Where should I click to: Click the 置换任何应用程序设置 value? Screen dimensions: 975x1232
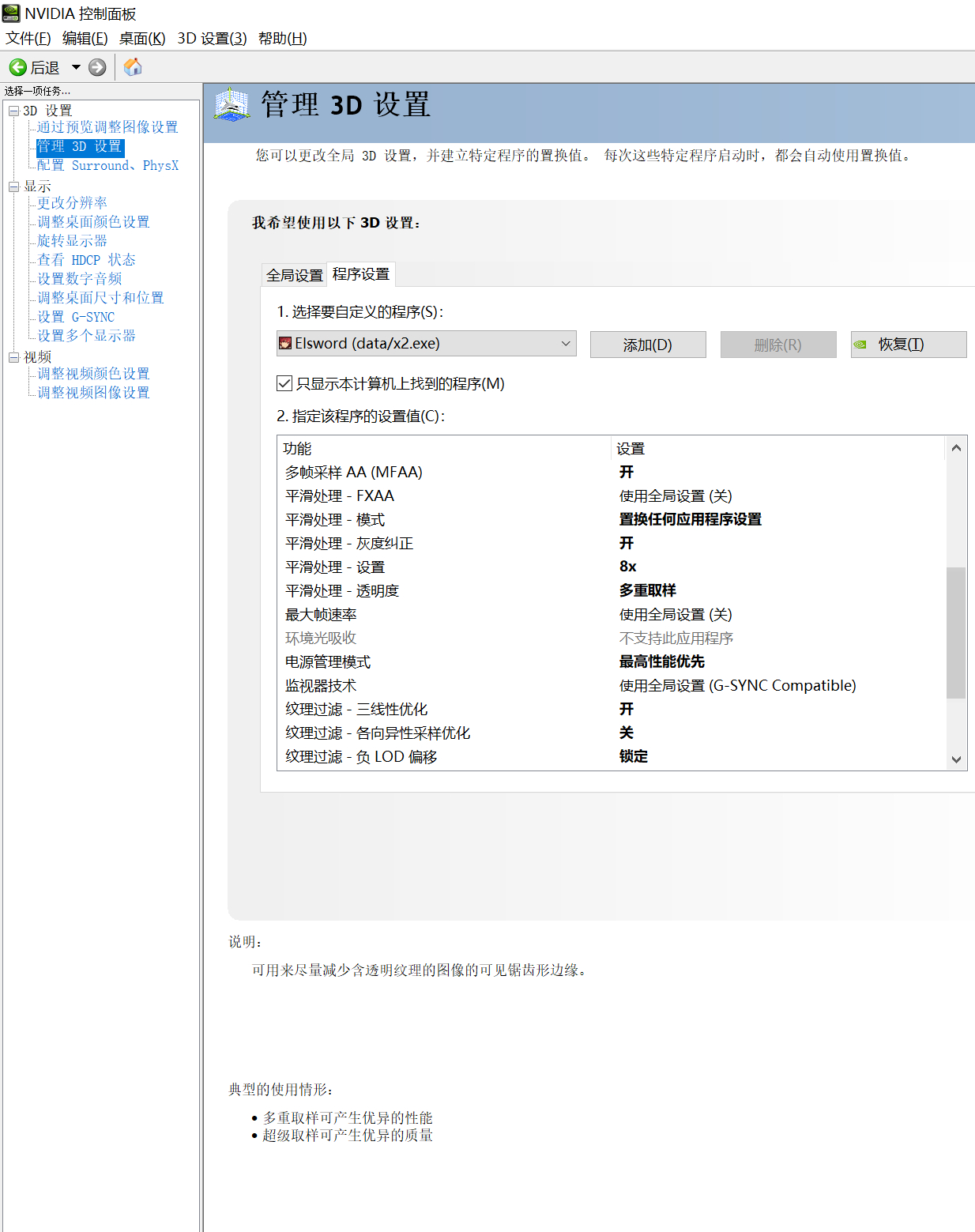(x=691, y=519)
